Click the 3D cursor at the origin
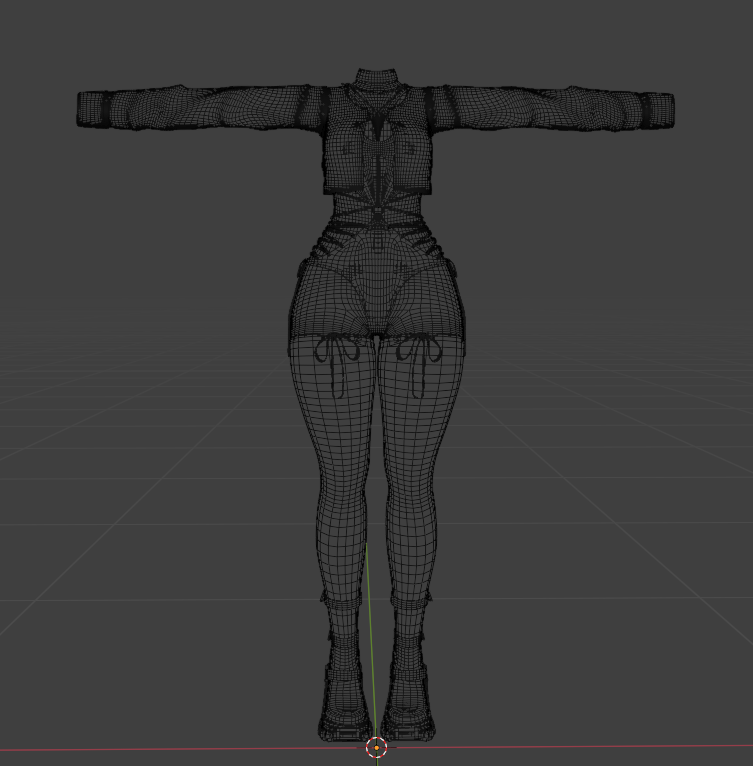This screenshot has width=753, height=766. click(377, 747)
